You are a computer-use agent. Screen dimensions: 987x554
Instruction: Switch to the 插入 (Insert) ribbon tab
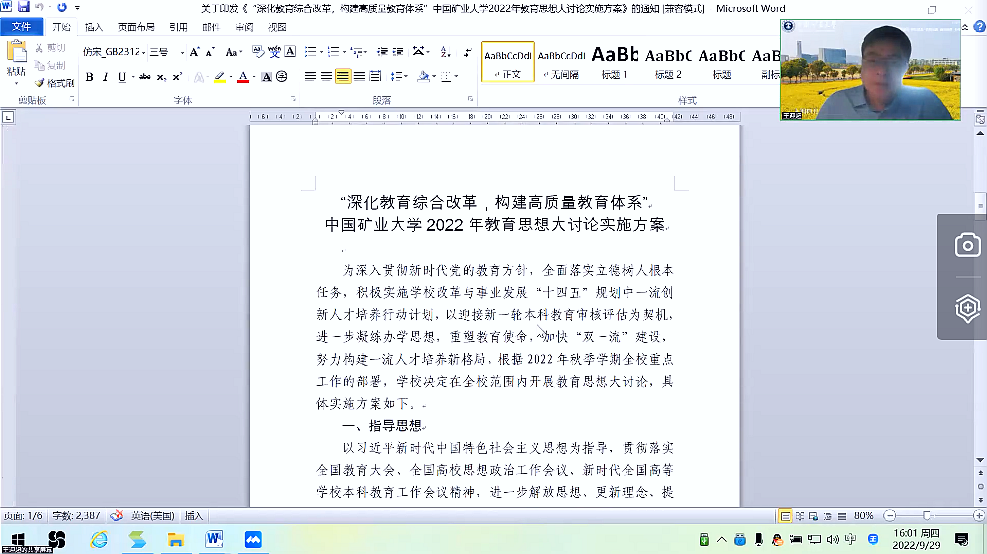point(94,27)
